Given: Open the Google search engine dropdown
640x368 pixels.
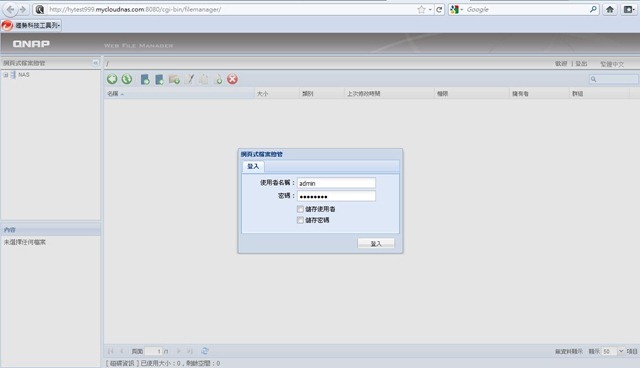Looking at the screenshot, I should 457,9.
